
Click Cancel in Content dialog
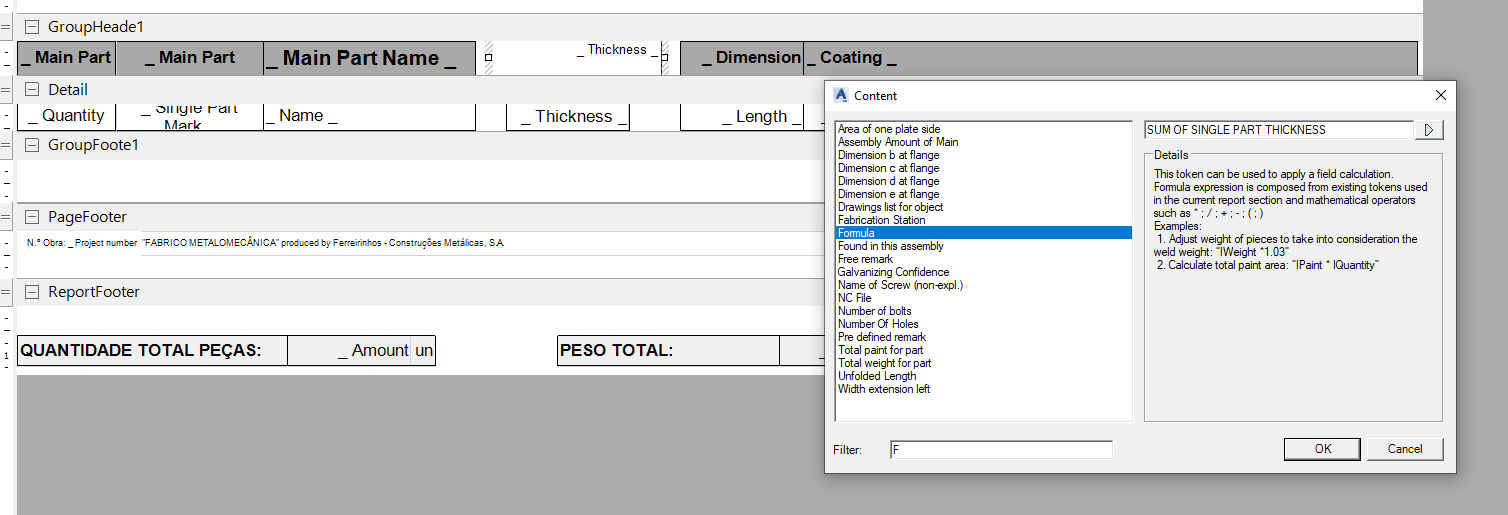tap(1405, 449)
